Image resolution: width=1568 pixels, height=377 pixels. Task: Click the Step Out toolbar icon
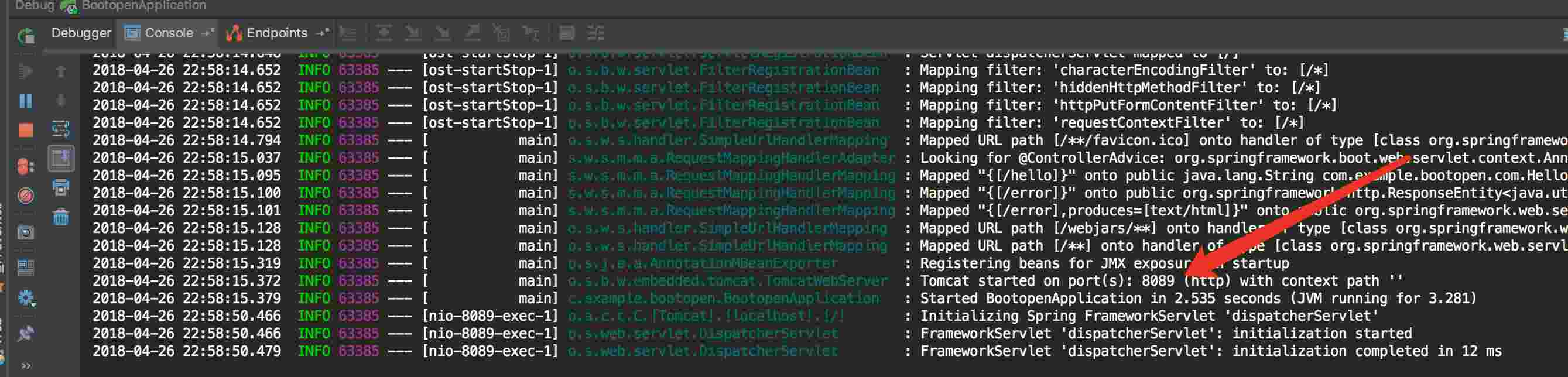(x=472, y=33)
